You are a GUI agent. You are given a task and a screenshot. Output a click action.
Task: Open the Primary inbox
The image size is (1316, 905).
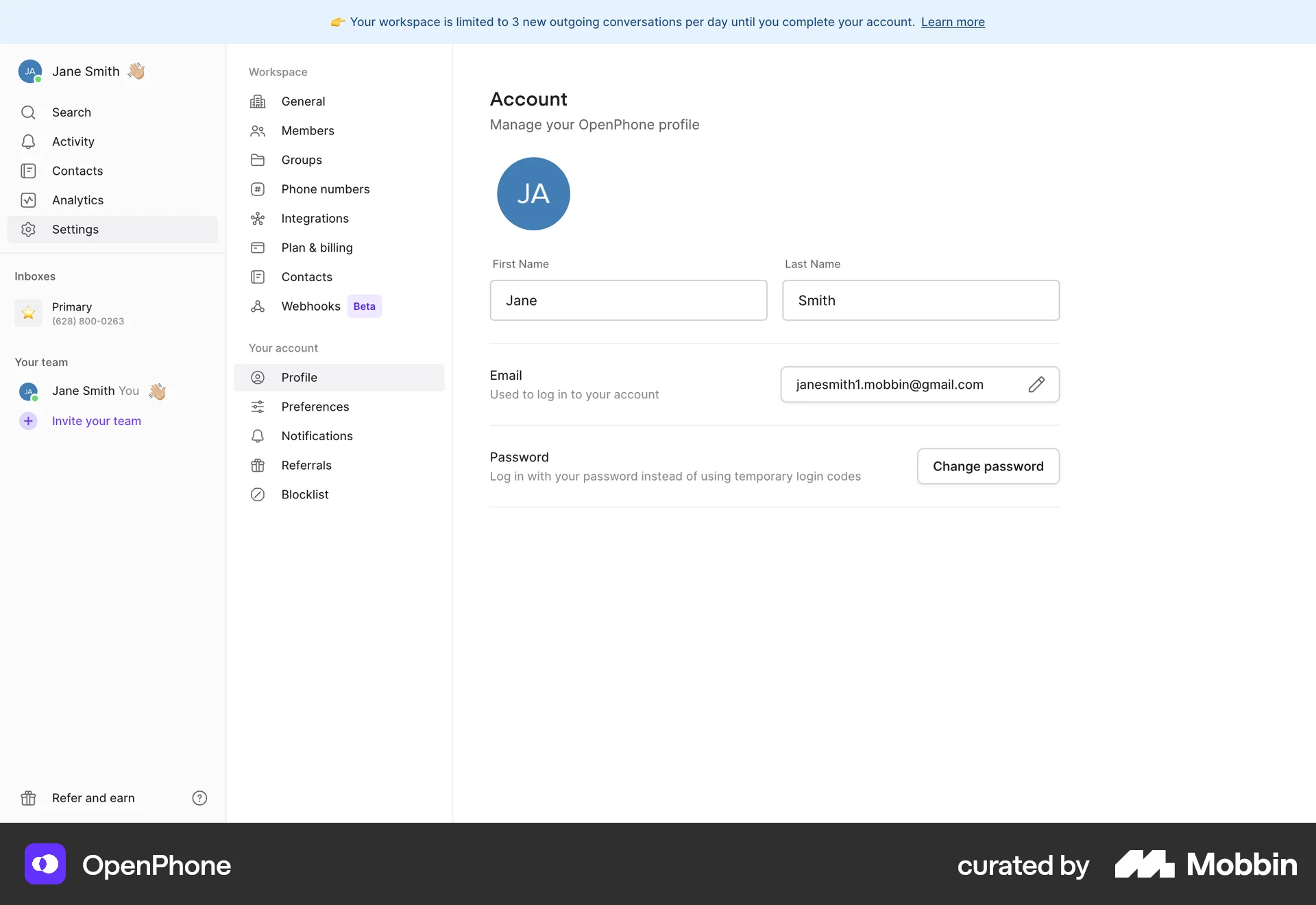pyautogui.click(x=88, y=313)
